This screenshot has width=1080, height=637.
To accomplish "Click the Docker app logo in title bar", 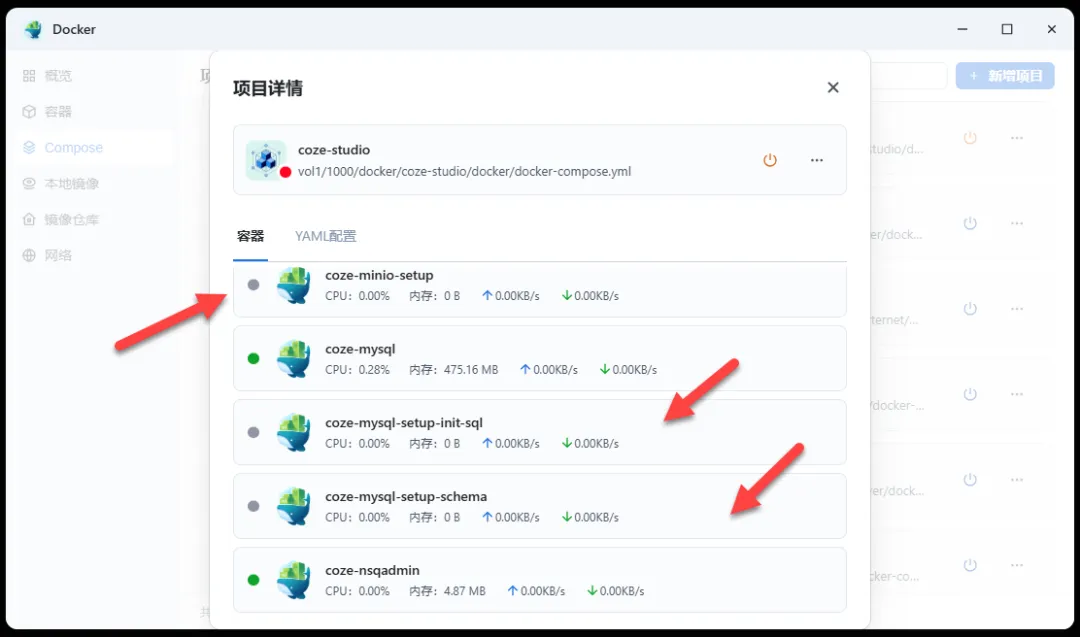I will [x=33, y=30].
